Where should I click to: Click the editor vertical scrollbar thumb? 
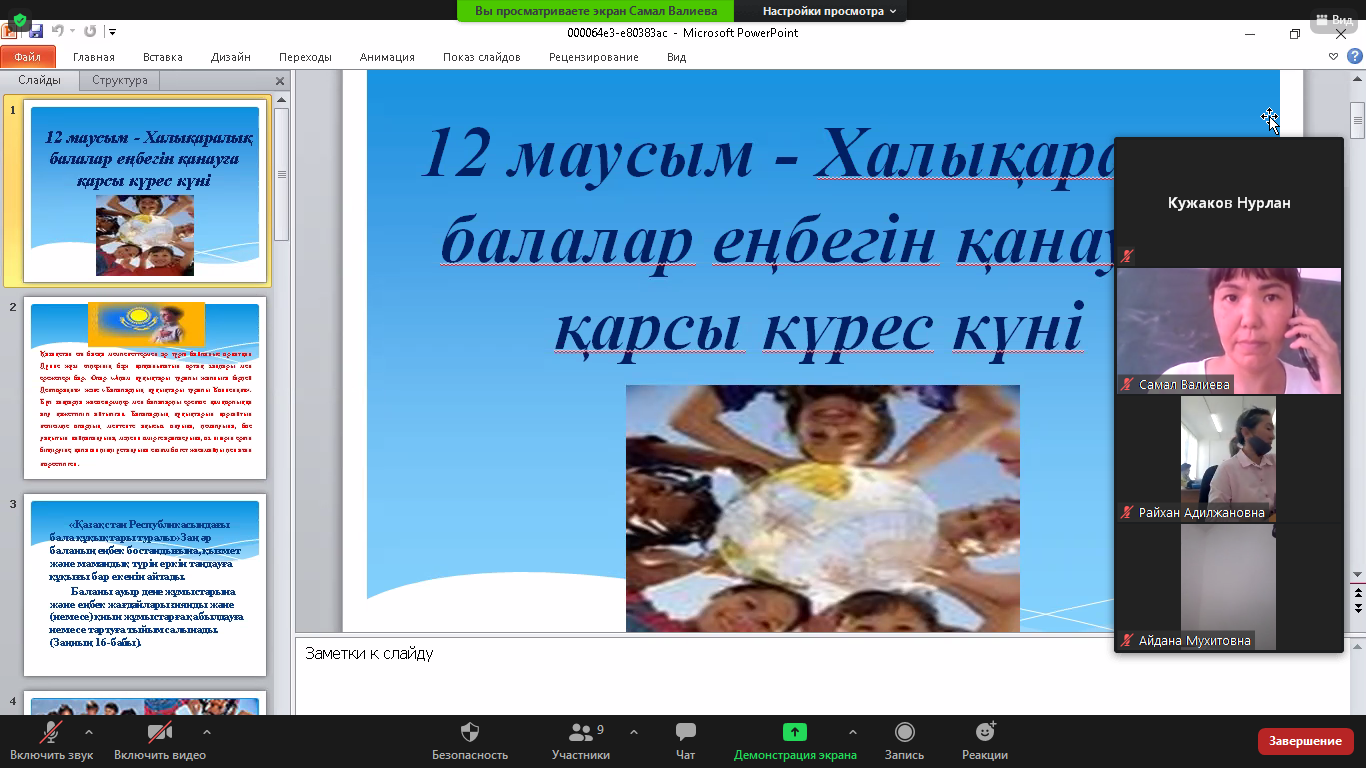tap(1357, 120)
